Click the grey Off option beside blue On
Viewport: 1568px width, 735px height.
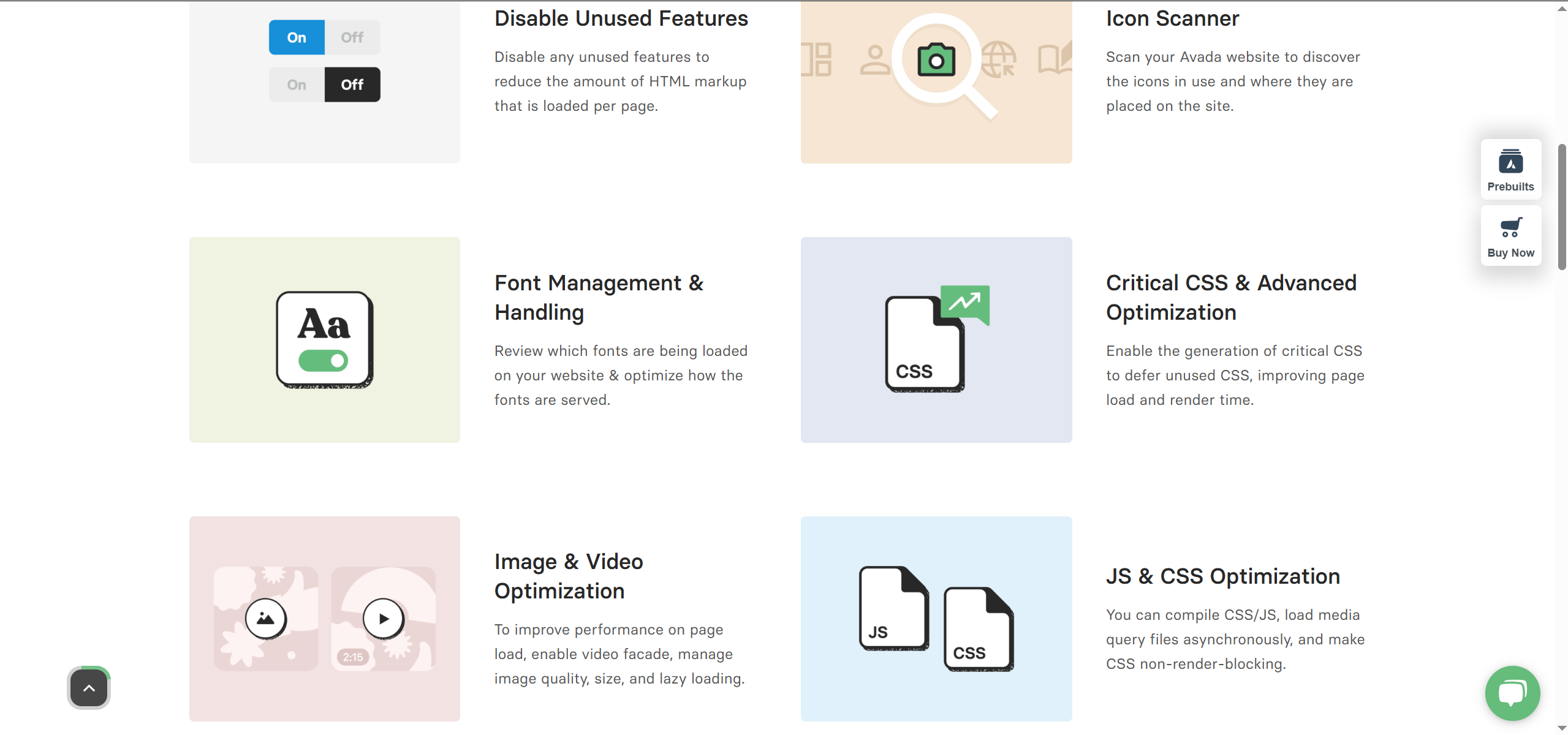352,37
